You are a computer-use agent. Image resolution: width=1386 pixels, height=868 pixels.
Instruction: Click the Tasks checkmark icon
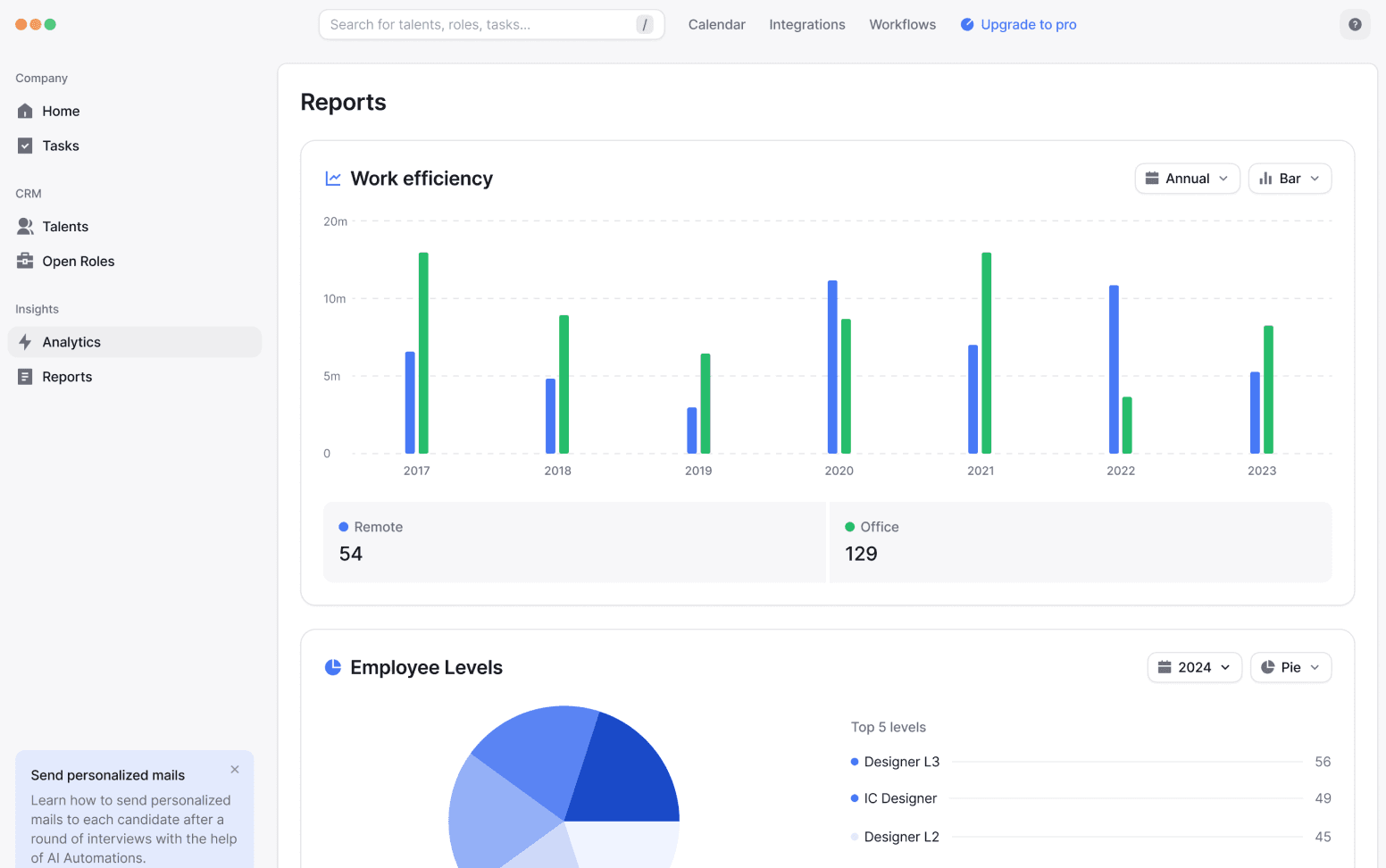pos(25,146)
